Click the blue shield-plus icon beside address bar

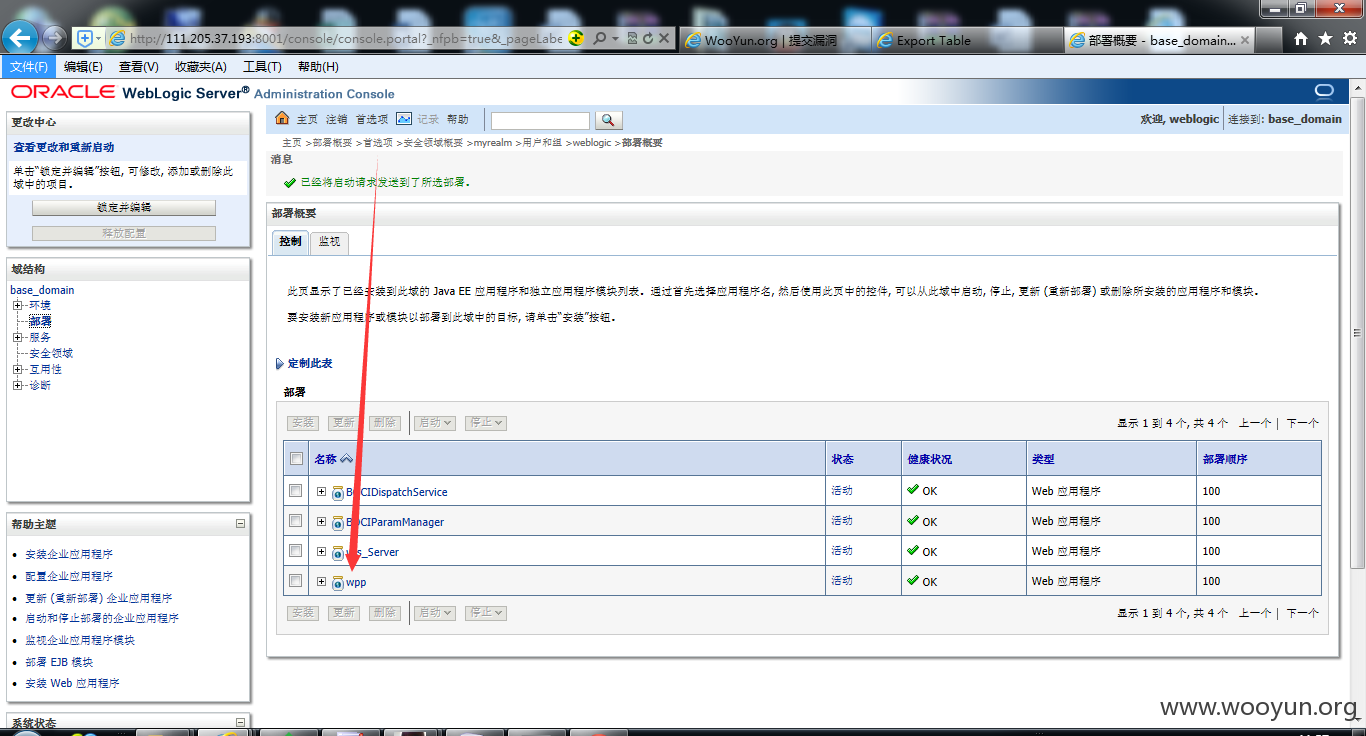coord(85,38)
